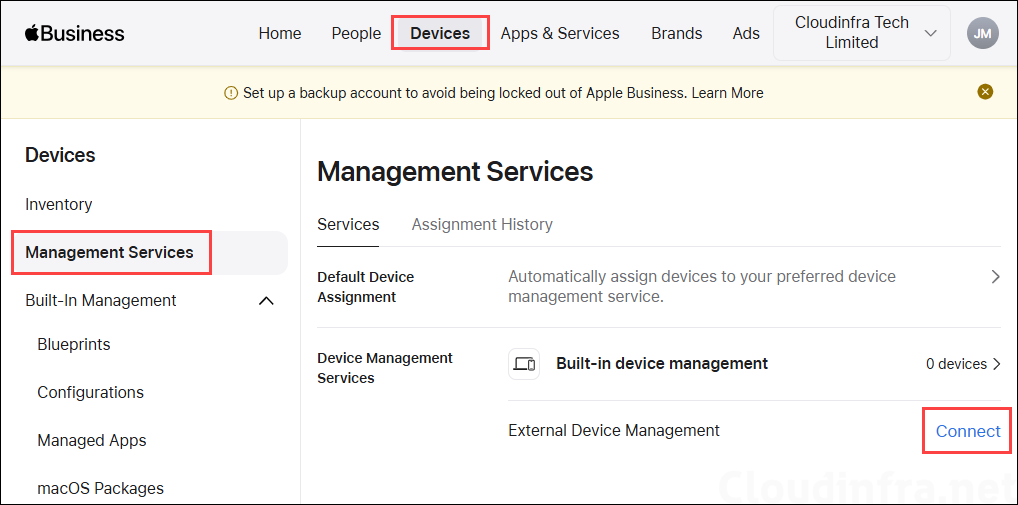This screenshot has height=505, width=1018.
Task: Open the Brands menu
Action: (677, 33)
